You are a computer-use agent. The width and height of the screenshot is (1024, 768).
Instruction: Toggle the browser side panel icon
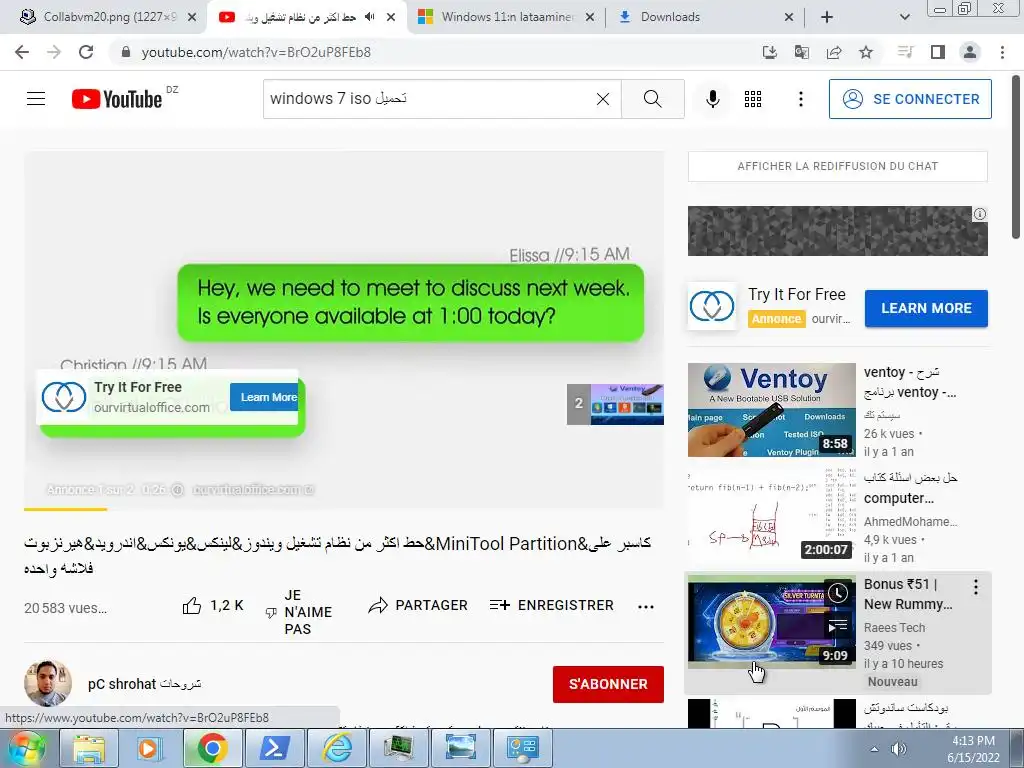(x=938, y=52)
